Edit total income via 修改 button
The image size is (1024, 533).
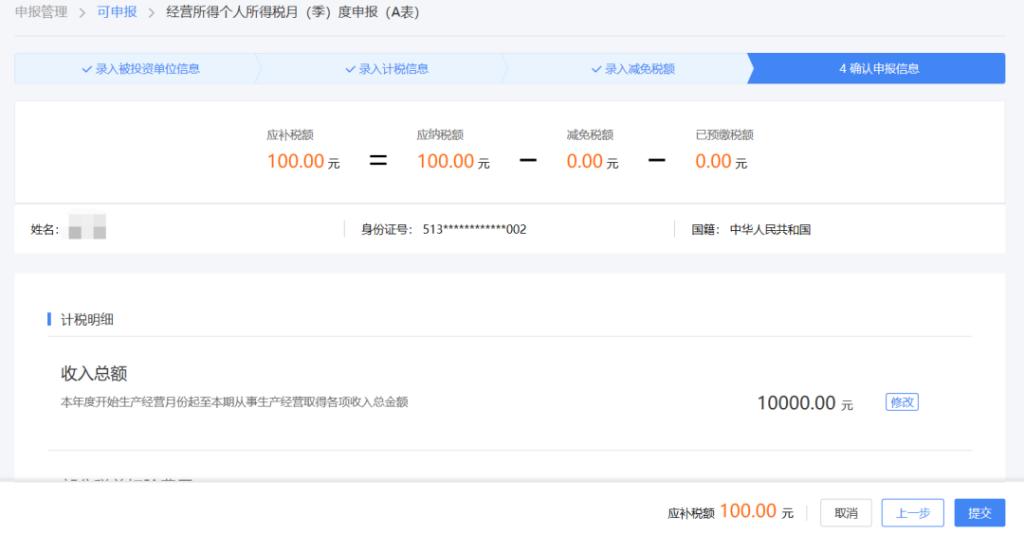tap(902, 402)
